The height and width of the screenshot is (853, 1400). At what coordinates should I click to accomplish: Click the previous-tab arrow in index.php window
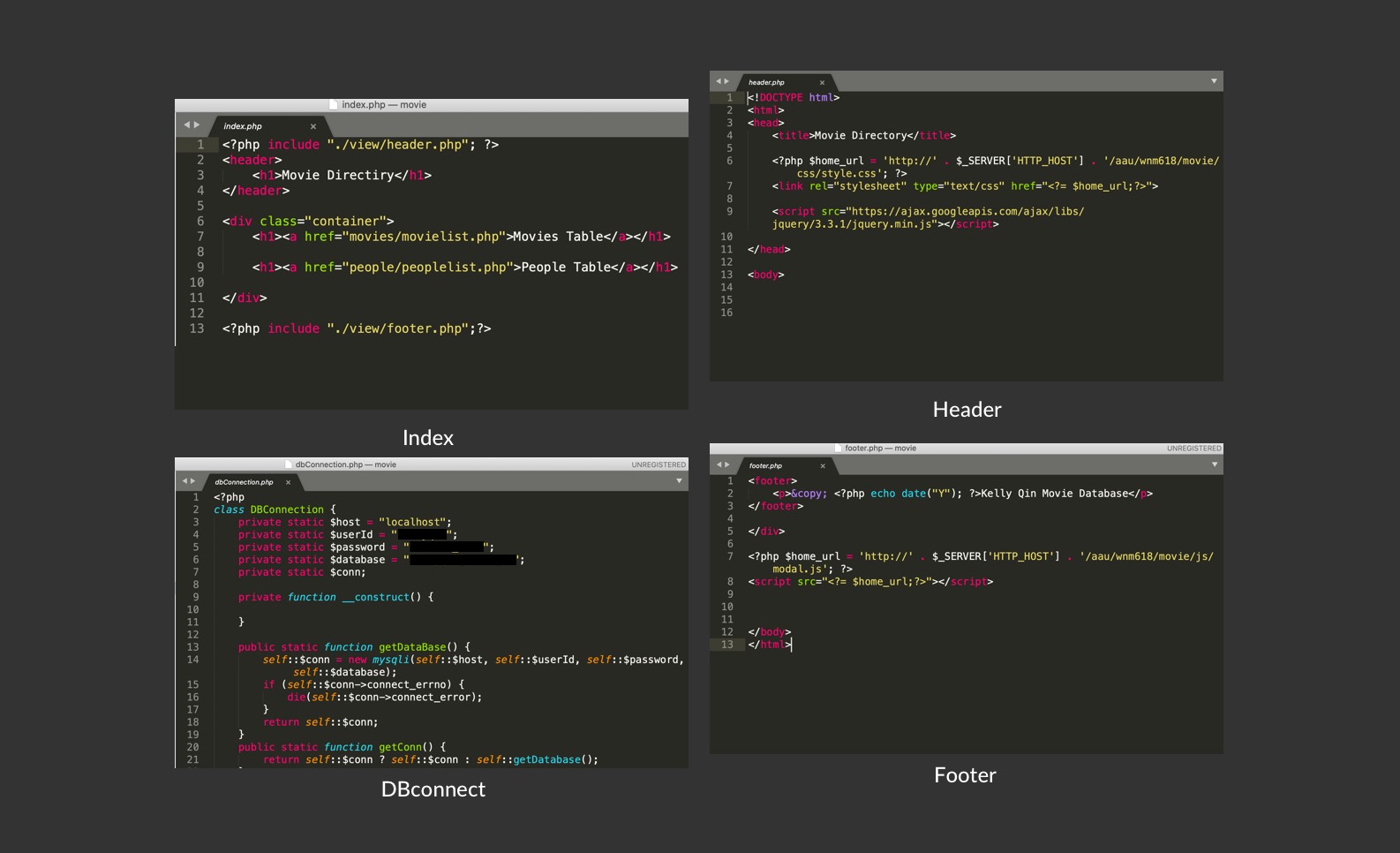click(x=186, y=125)
